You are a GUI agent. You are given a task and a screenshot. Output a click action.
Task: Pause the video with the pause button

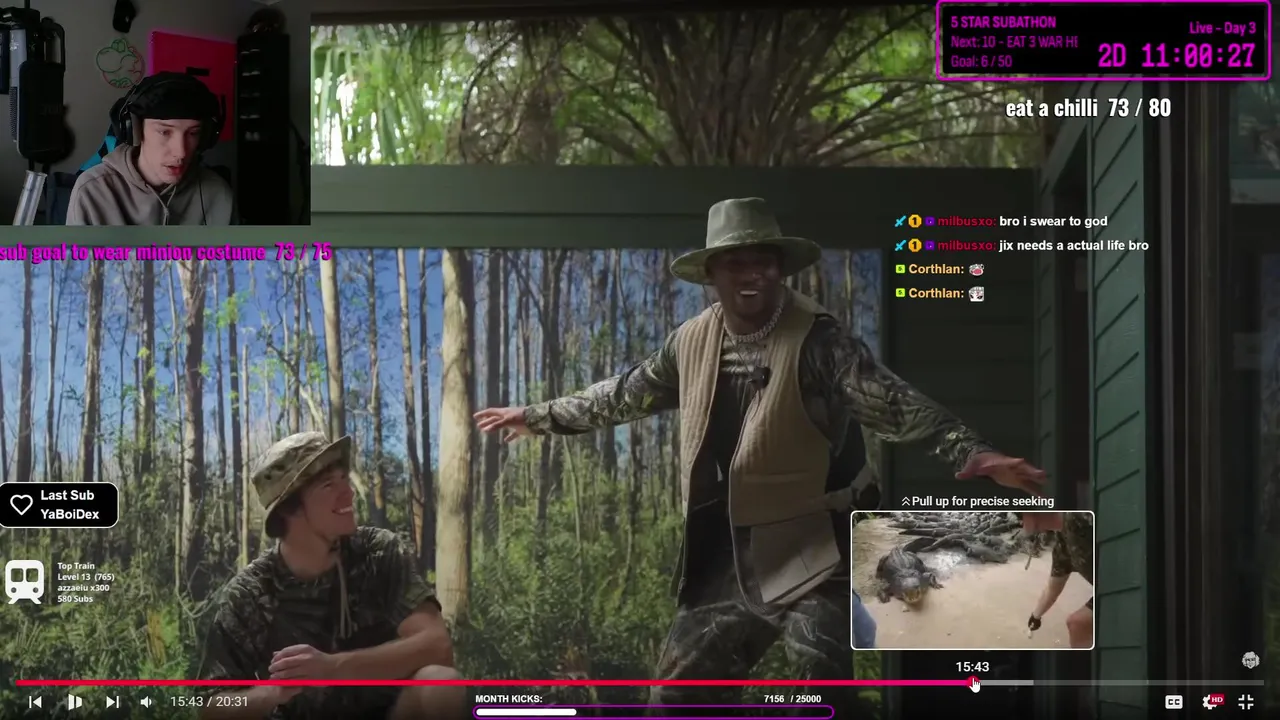[74, 702]
